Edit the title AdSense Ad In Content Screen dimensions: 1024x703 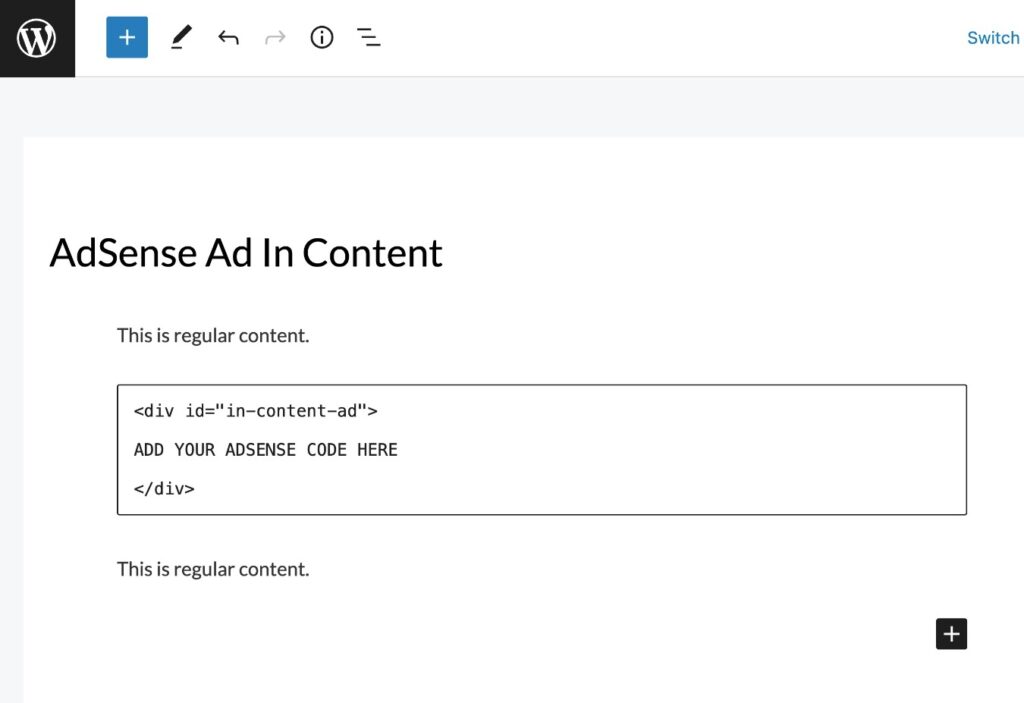tap(245, 253)
